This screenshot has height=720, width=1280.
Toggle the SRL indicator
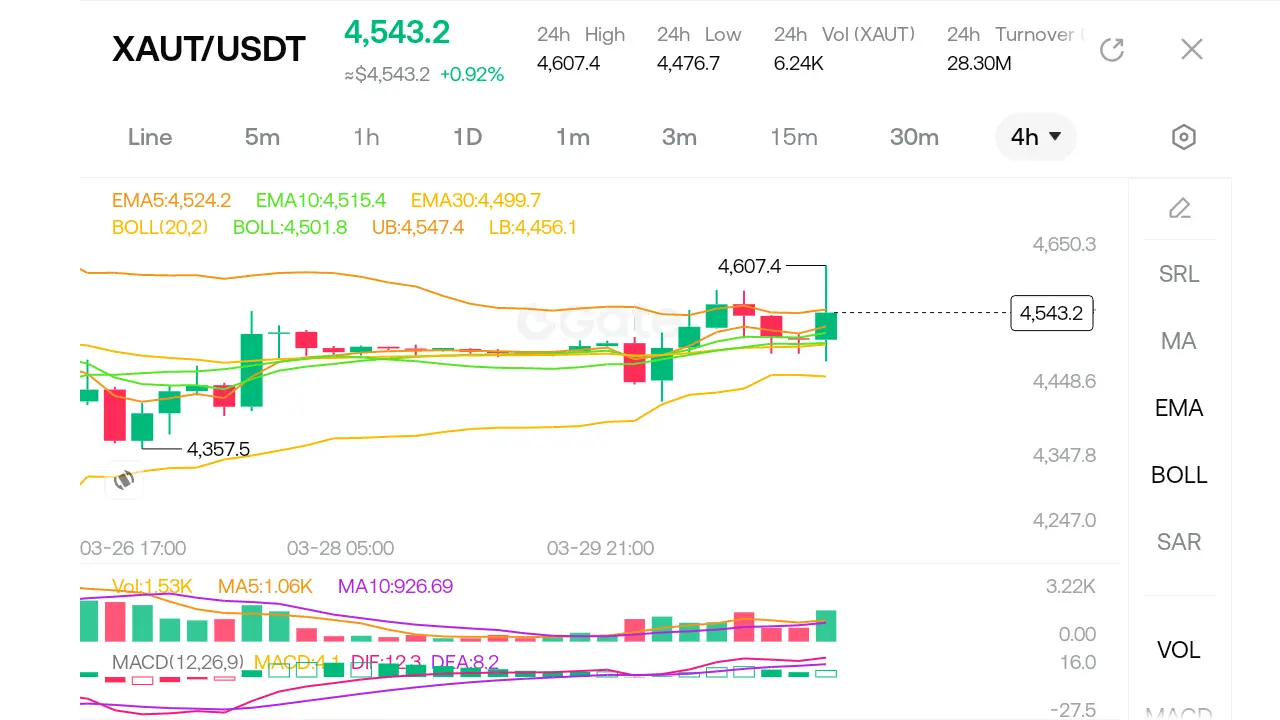tap(1179, 274)
